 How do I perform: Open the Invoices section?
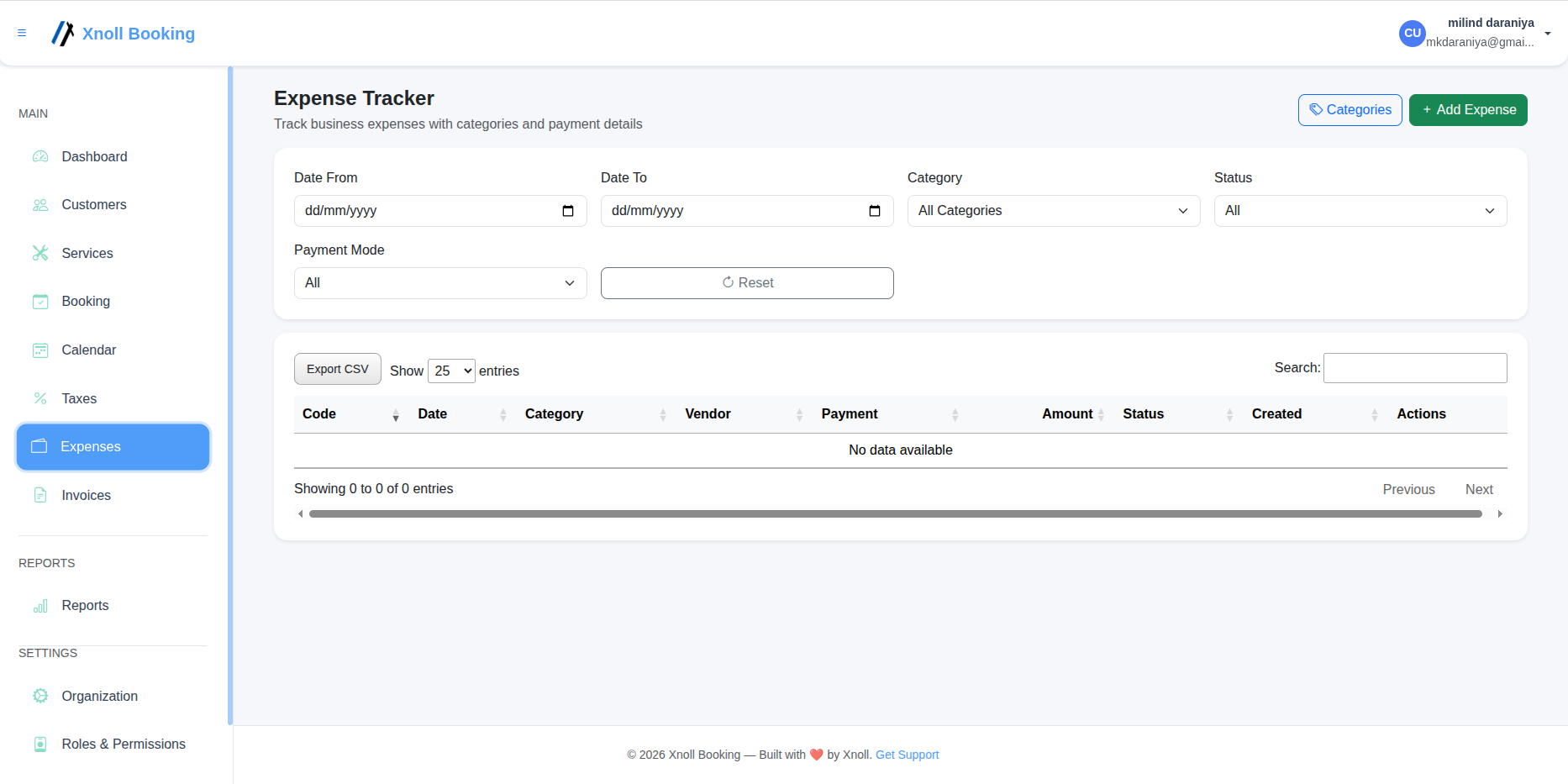(86, 495)
